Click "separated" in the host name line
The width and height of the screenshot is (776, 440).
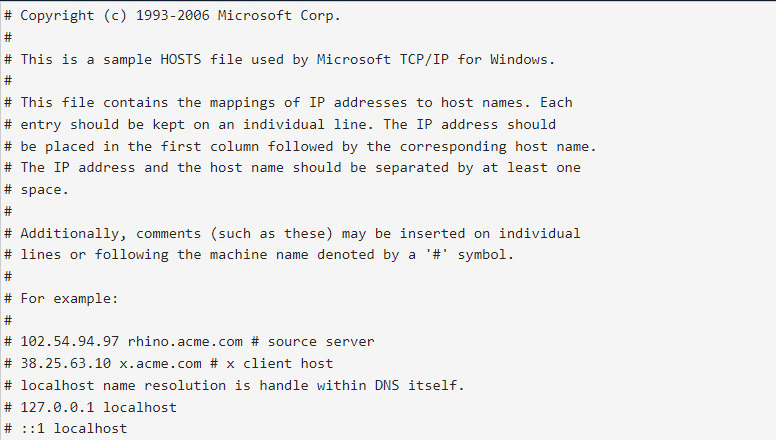coord(412,168)
